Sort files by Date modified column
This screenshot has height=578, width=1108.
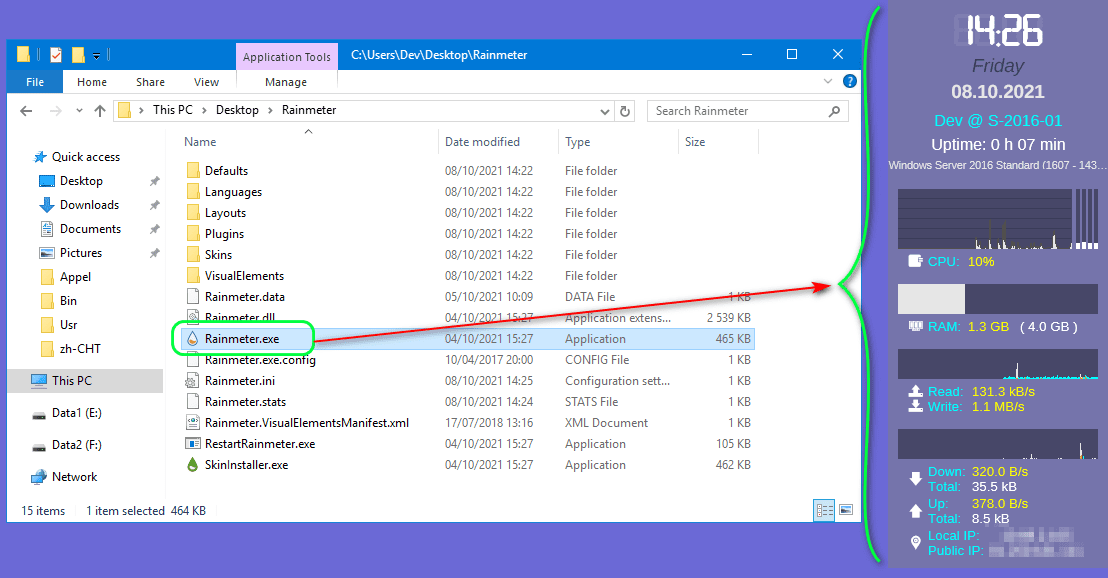click(482, 142)
